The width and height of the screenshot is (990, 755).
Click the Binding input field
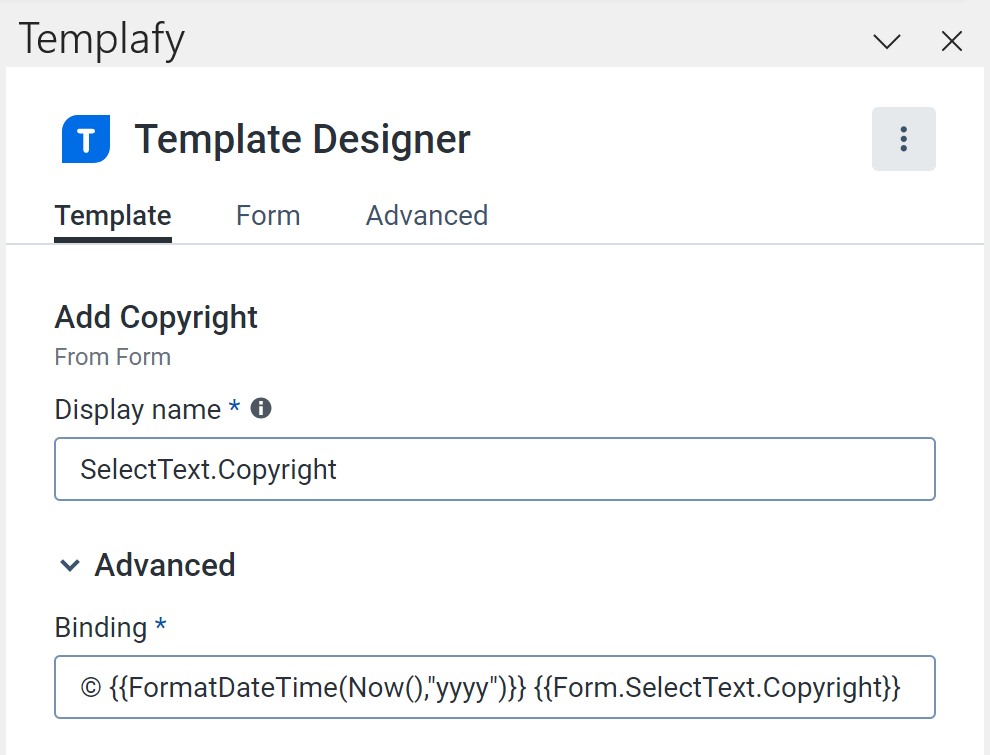494,687
